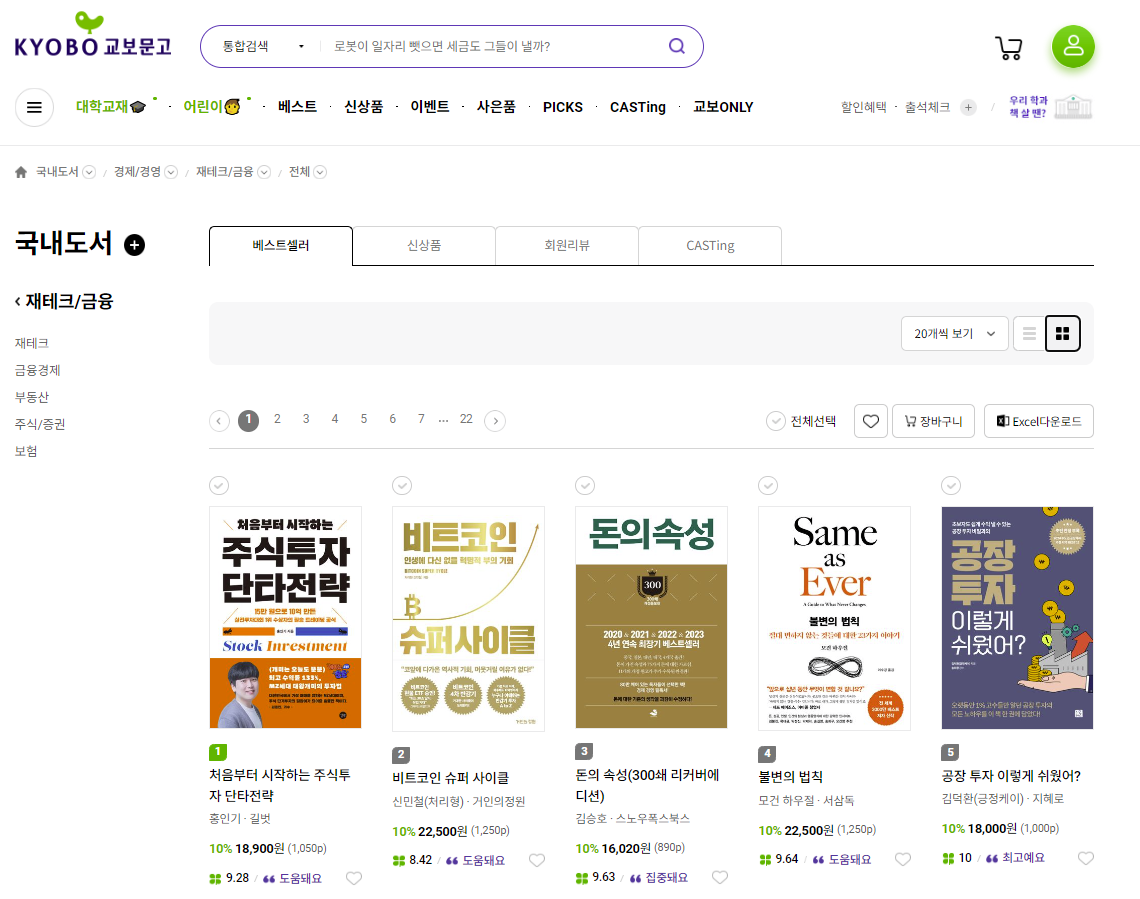Open the shopping cart icon in header

pos(1008,47)
